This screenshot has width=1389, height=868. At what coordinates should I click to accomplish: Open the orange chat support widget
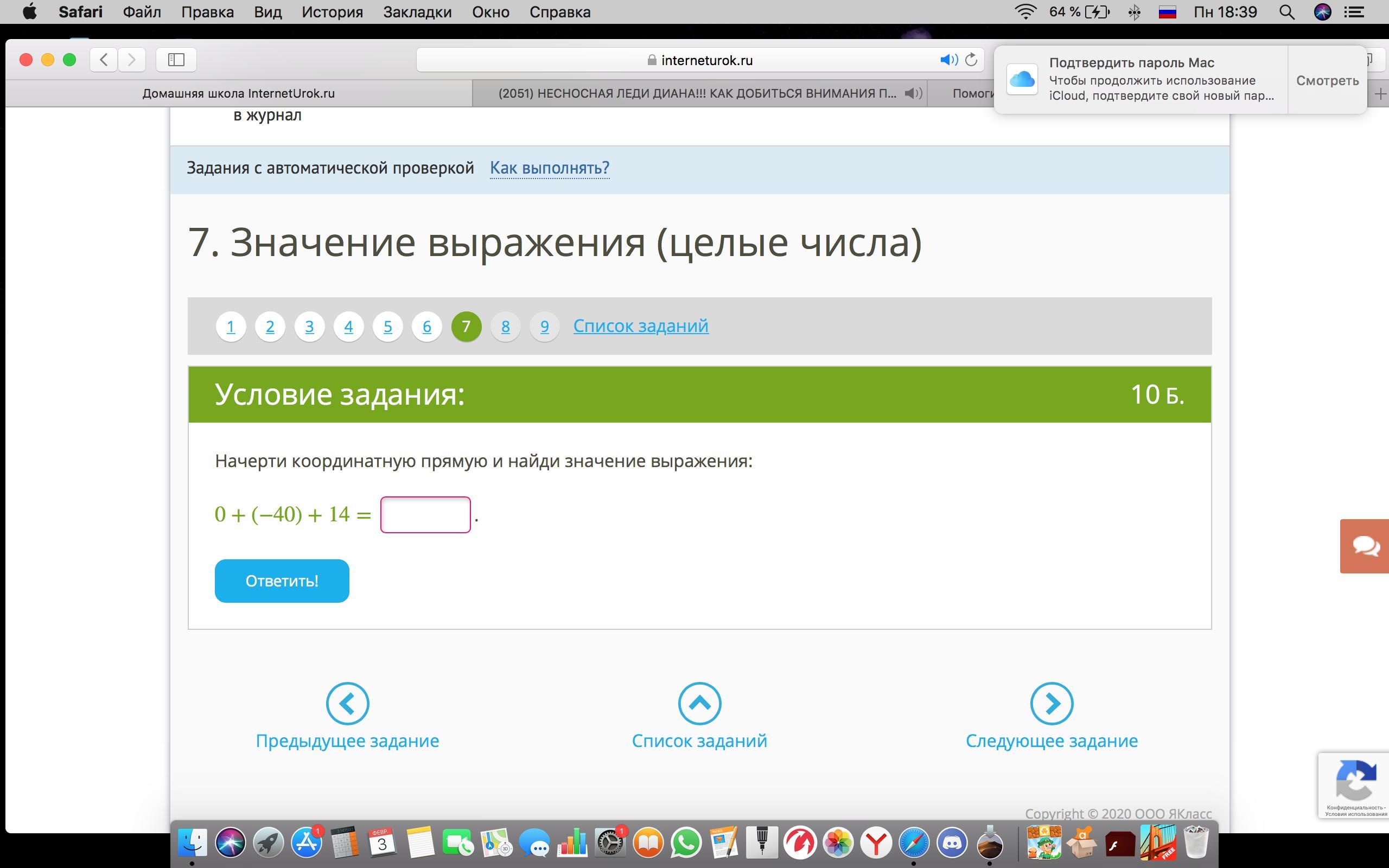coord(1365,546)
